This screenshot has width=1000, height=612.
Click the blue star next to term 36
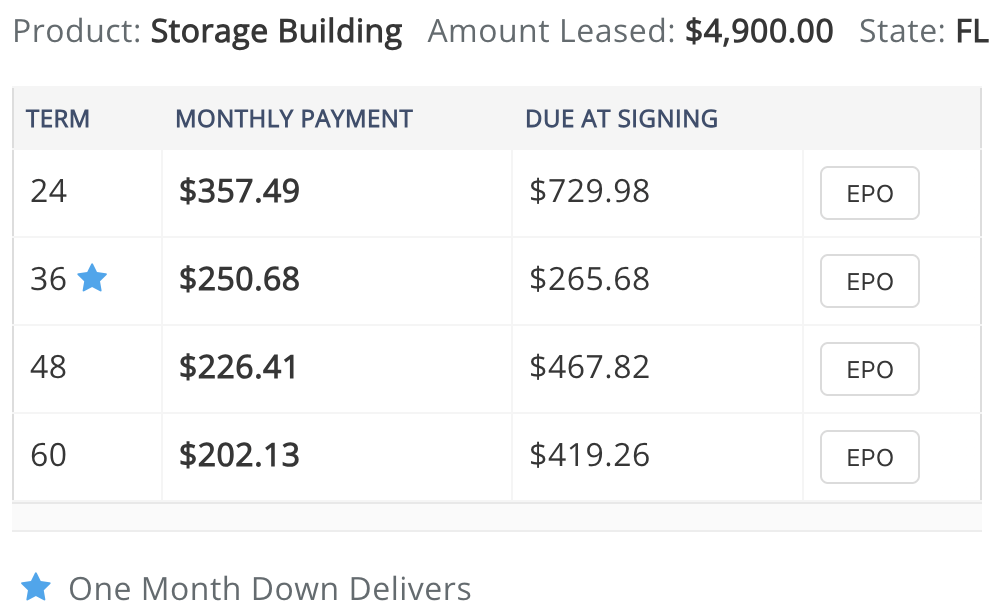(92, 278)
